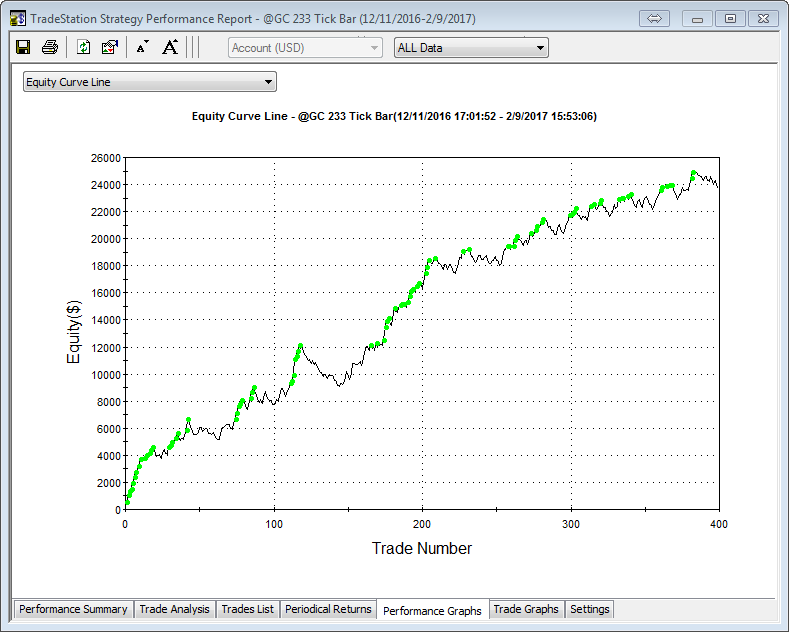Maximize the Performance Report window
789x632 pixels.
pyautogui.click(x=731, y=18)
